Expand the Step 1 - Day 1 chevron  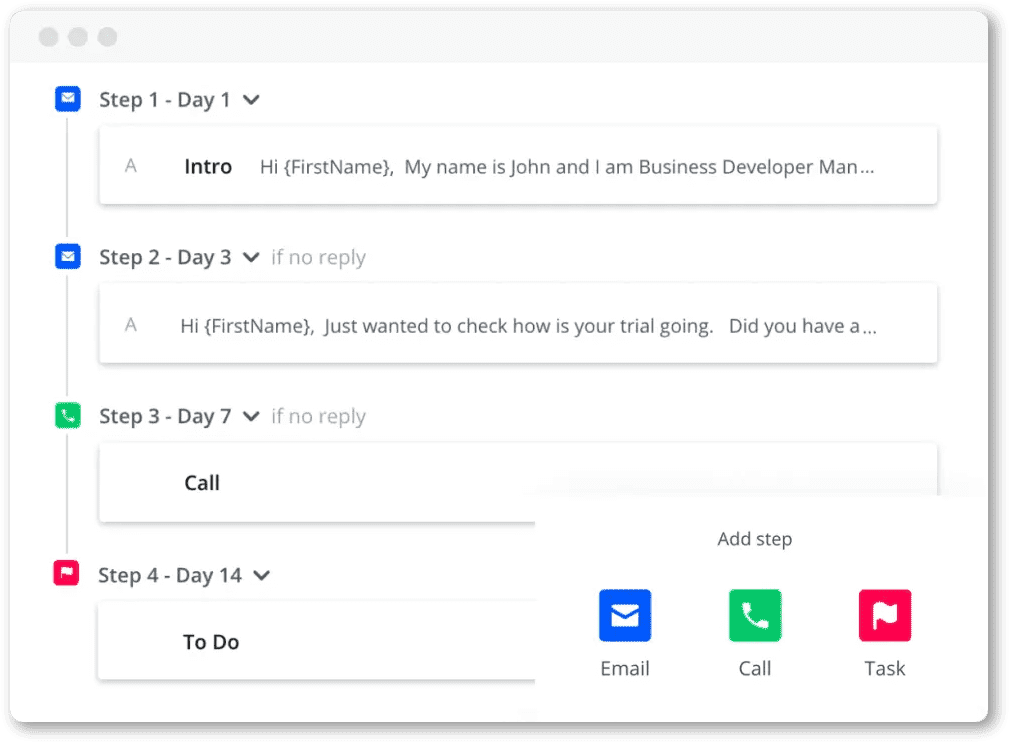tap(252, 100)
